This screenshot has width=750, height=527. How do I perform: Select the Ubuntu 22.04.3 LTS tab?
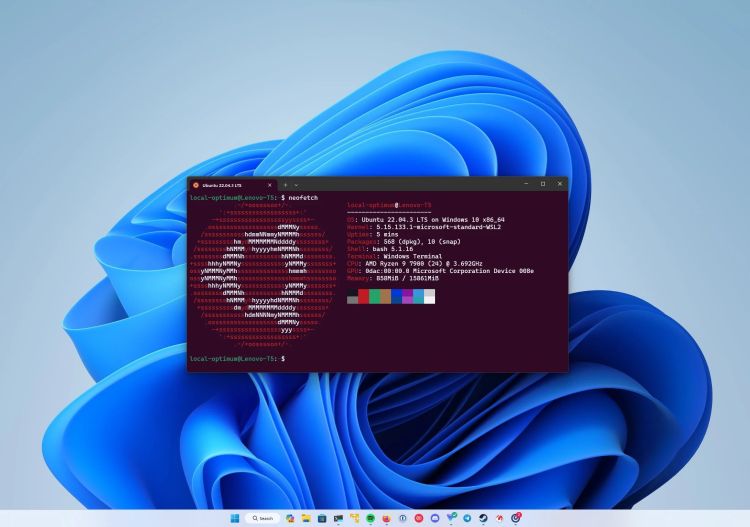[x=225, y=185]
